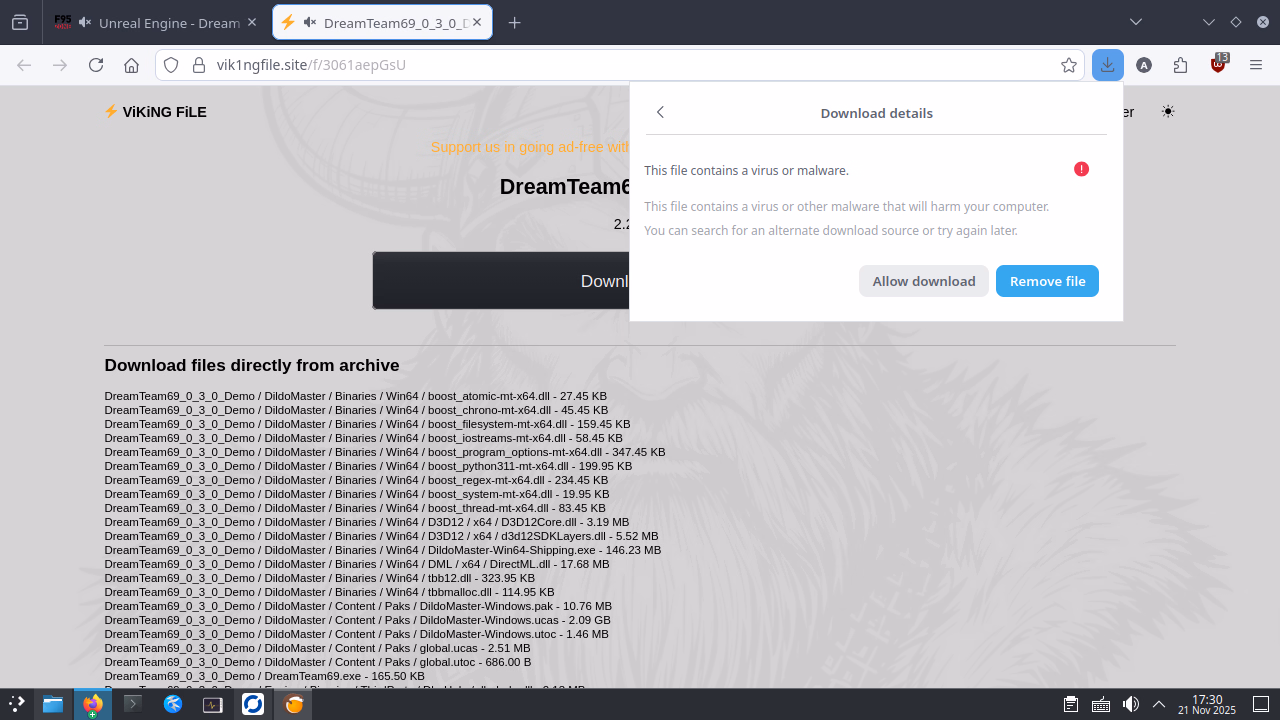Select the DreamTeam69_0_3_0 tab

pos(382,22)
